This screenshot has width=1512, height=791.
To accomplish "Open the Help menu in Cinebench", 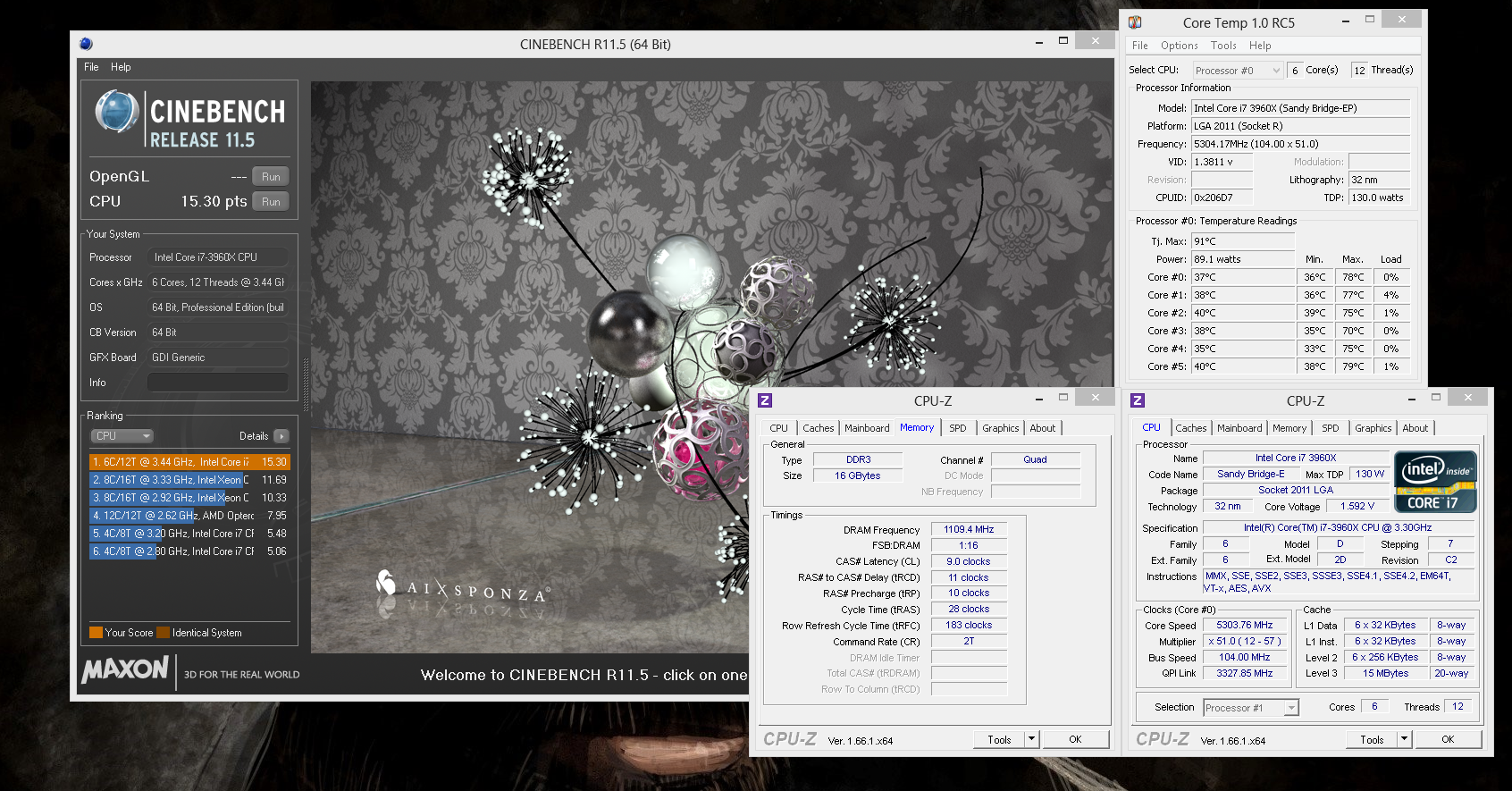I will (121, 67).
